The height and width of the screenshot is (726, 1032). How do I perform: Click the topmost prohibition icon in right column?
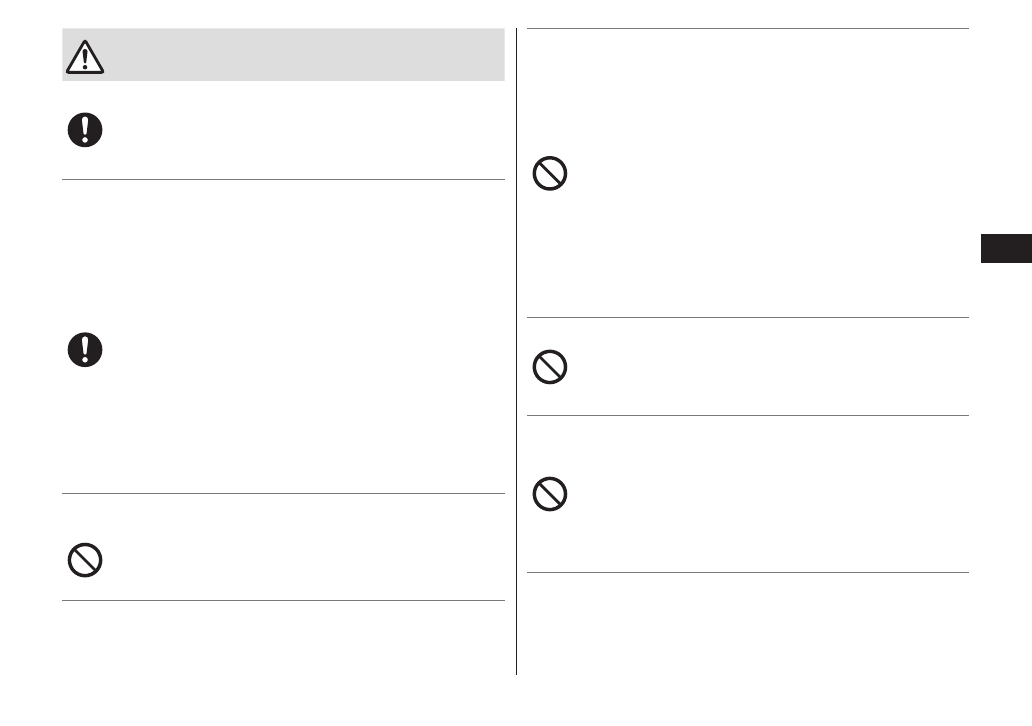(x=550, y=175)
